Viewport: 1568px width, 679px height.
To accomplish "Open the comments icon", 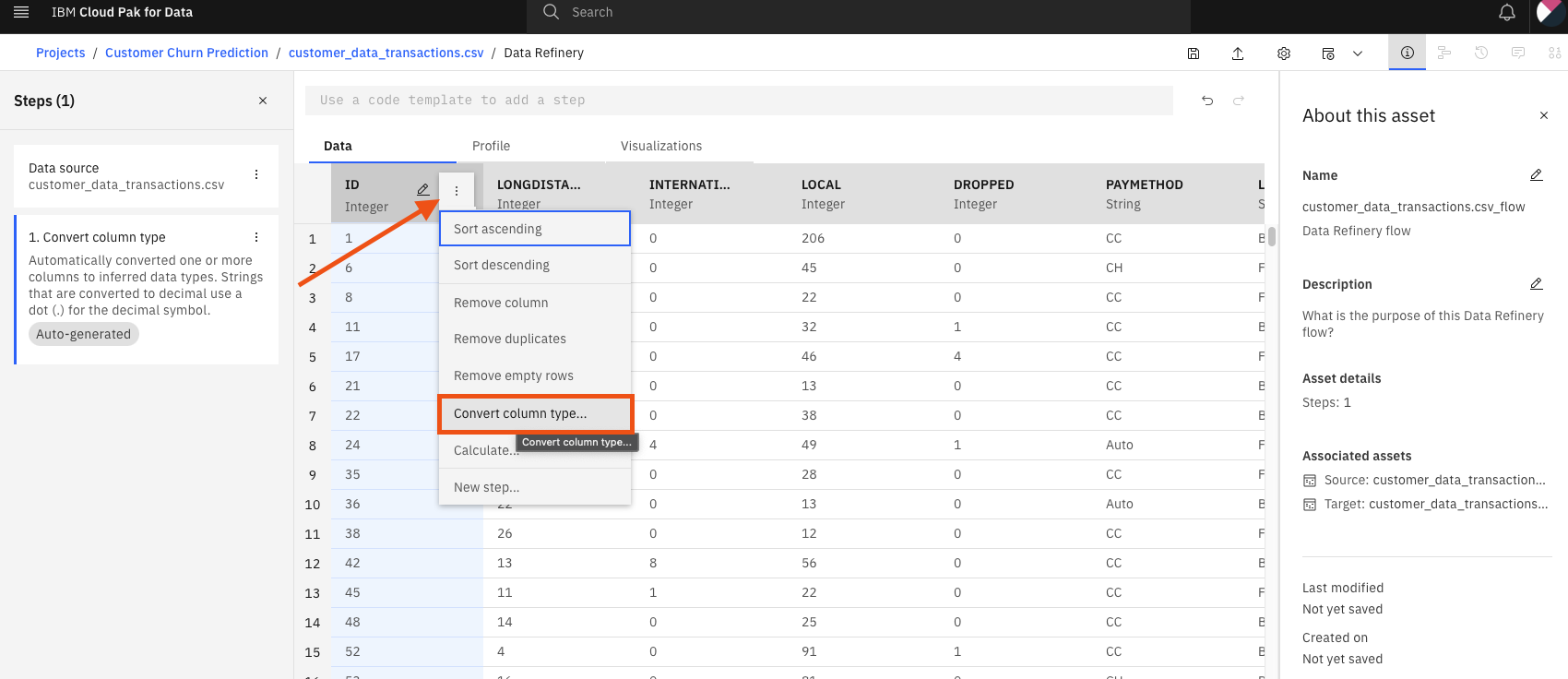I will click(1518, 53).
